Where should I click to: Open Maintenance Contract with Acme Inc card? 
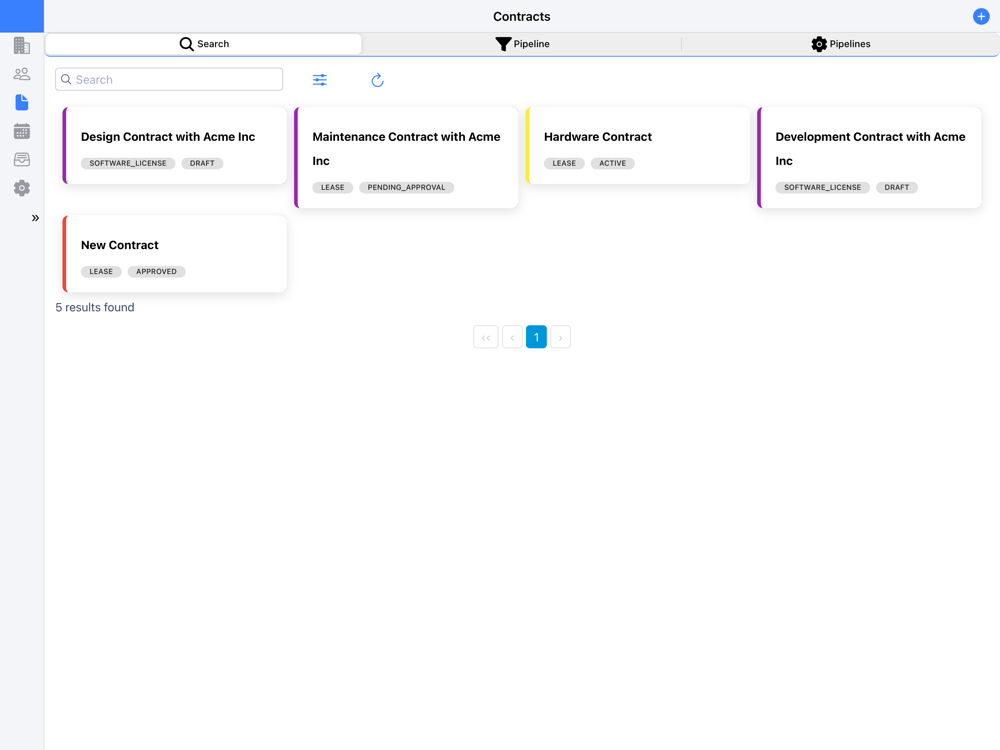[x=406, y=158]
